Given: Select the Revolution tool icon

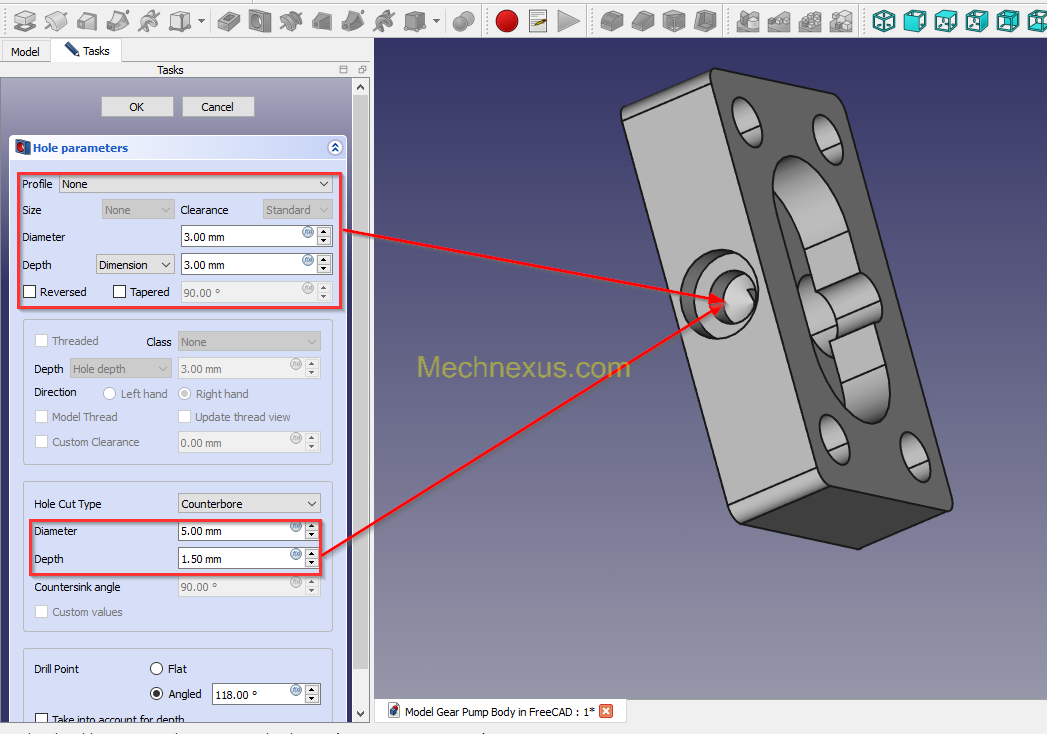Looking at the screenshot, I should tap(56, 21).
